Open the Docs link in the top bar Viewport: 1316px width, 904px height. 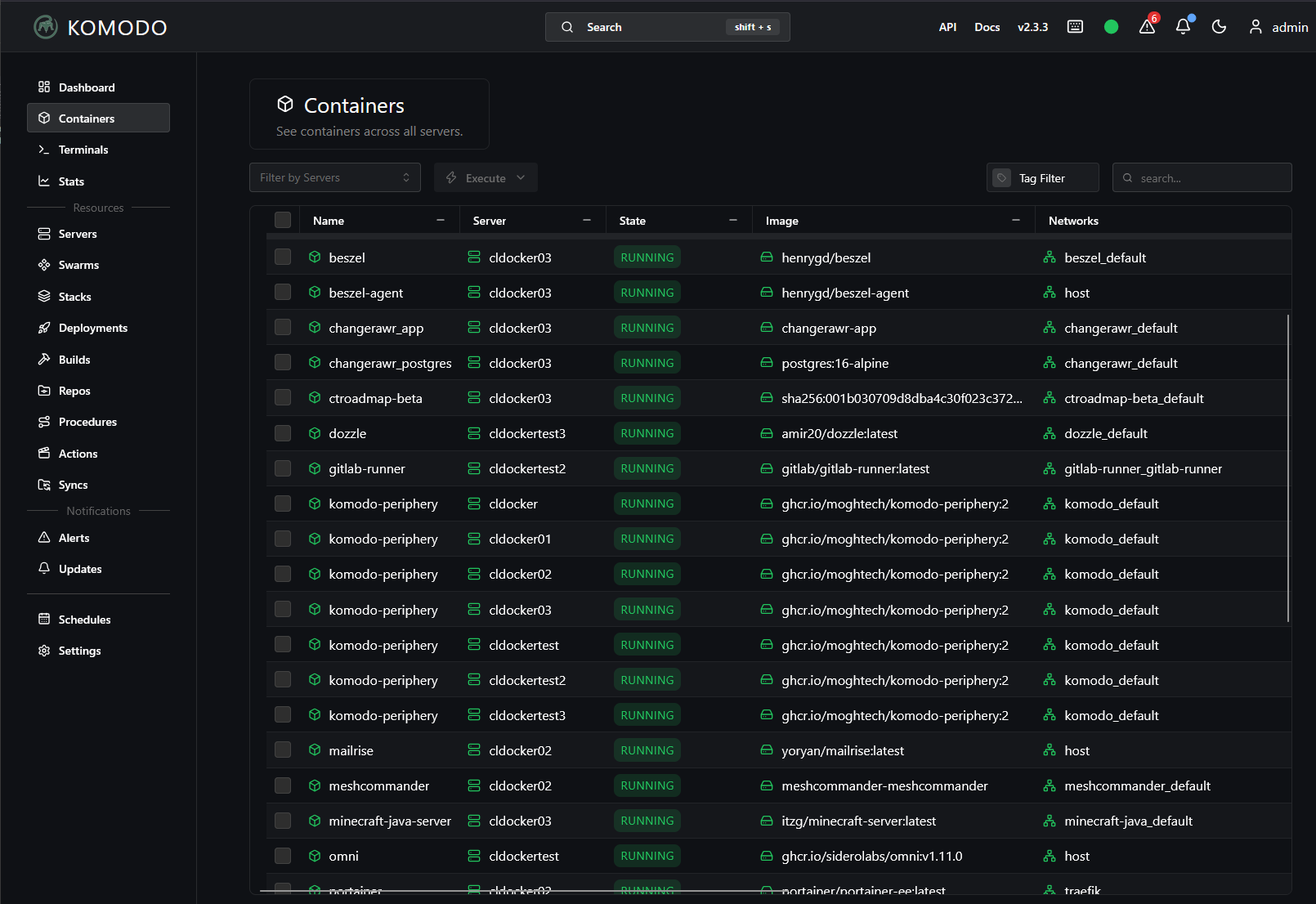coord(987,27)
